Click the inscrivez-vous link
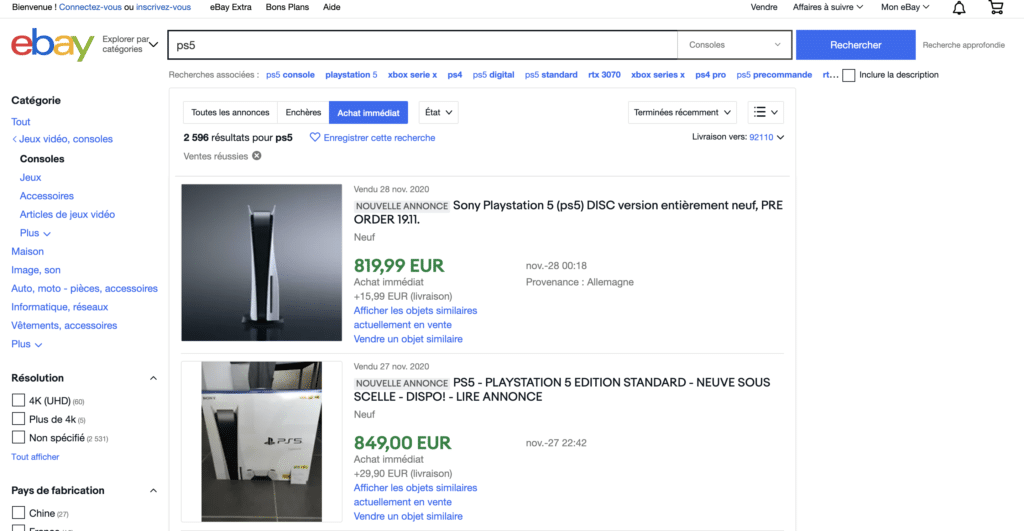The image size is (1024, 531). 163,7
